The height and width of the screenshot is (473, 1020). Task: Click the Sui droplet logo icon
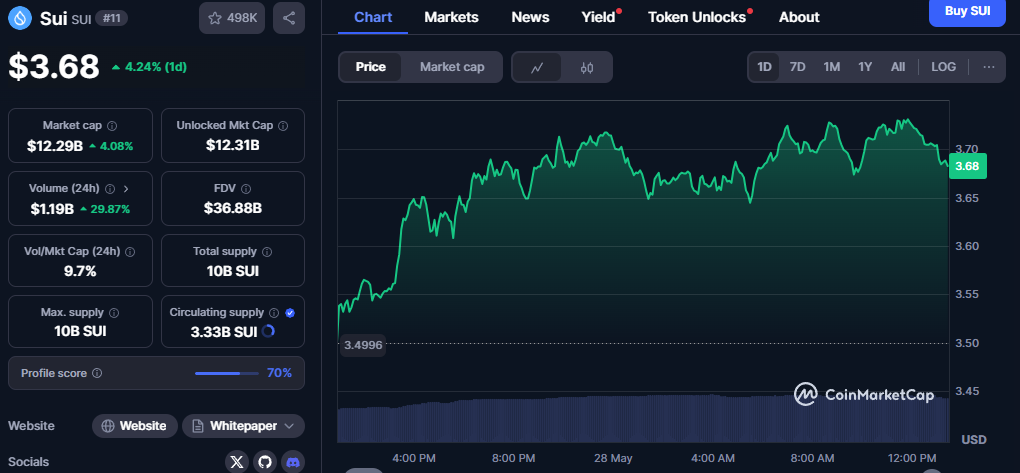point(20,18)
